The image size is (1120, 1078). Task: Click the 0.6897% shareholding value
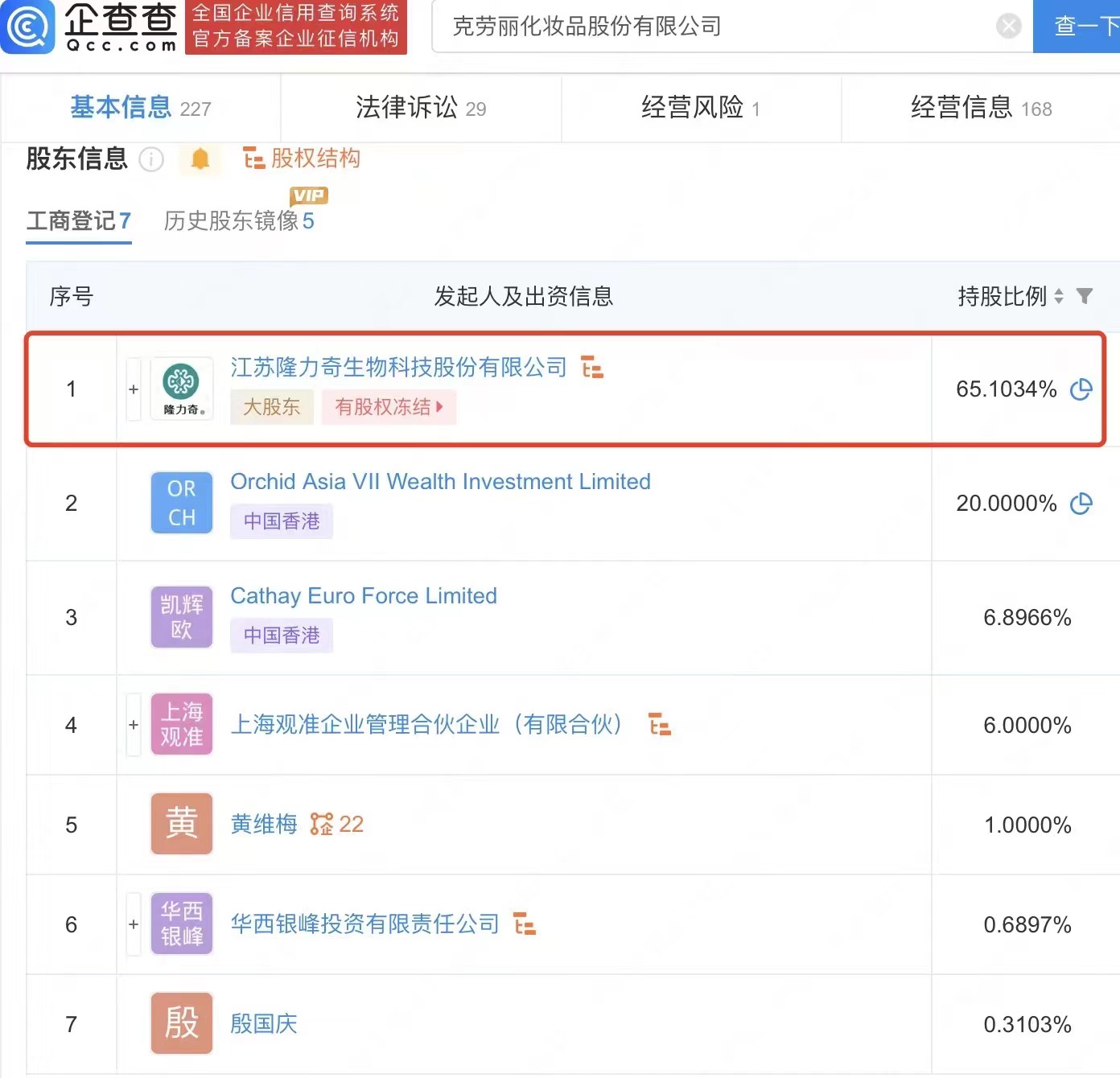(1027, 925)
